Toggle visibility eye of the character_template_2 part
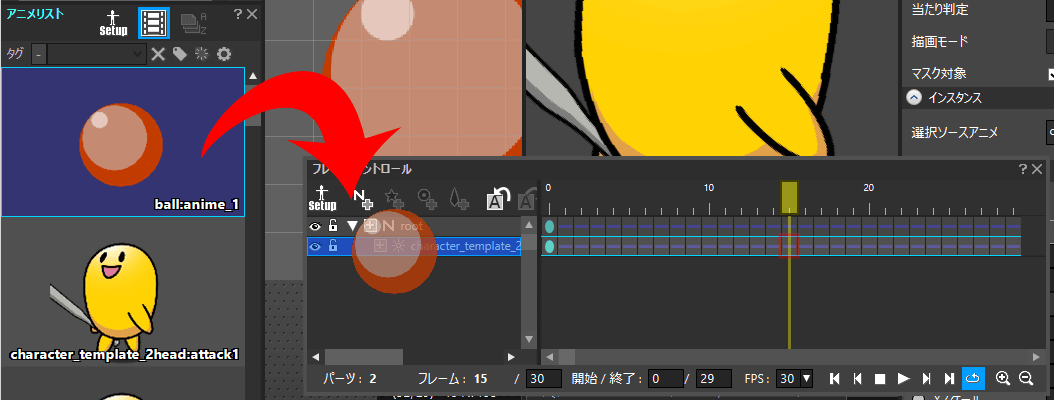The image size is (1054, 400). point(315,246)
